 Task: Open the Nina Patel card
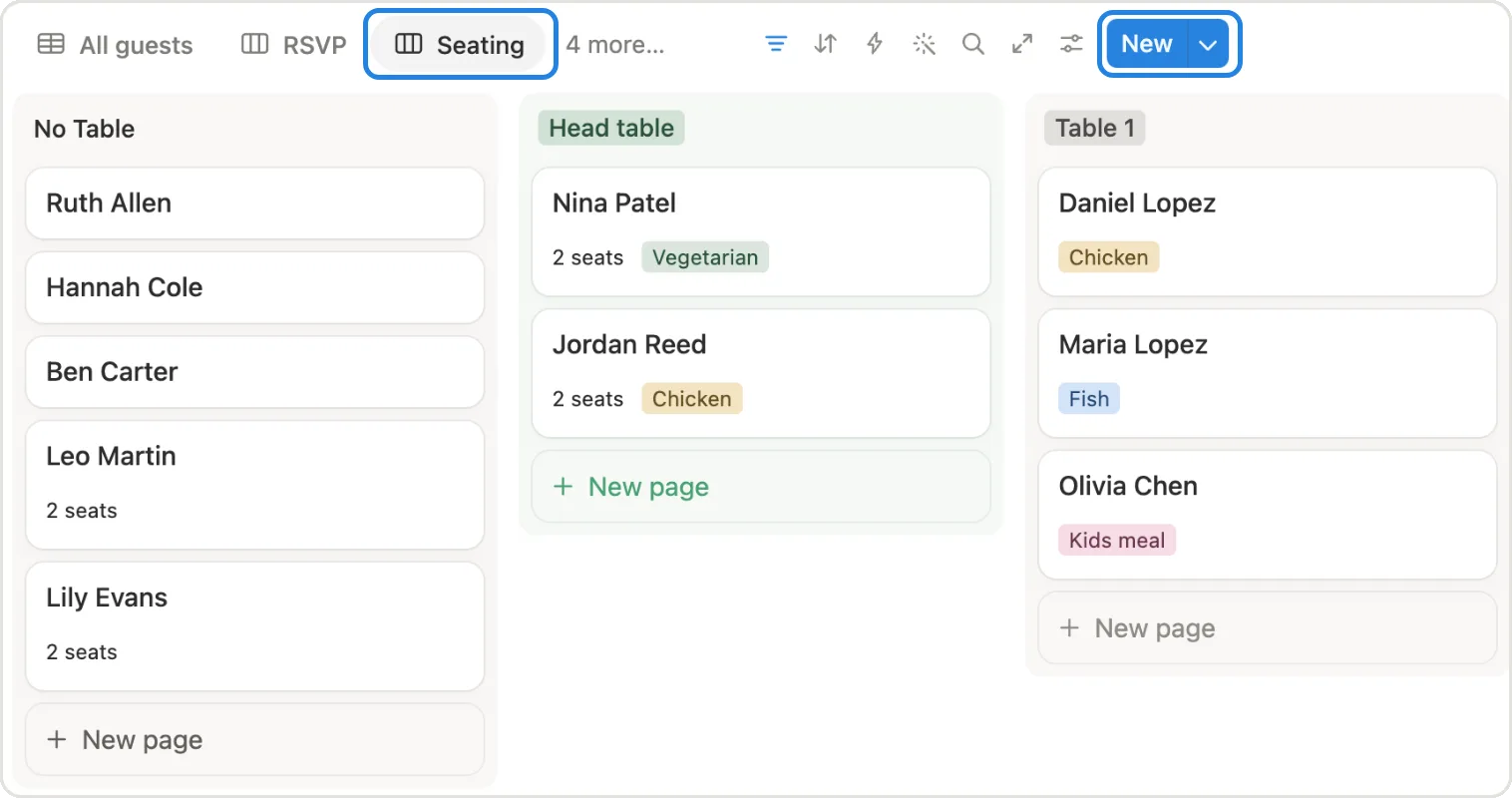tap(761, 231)
